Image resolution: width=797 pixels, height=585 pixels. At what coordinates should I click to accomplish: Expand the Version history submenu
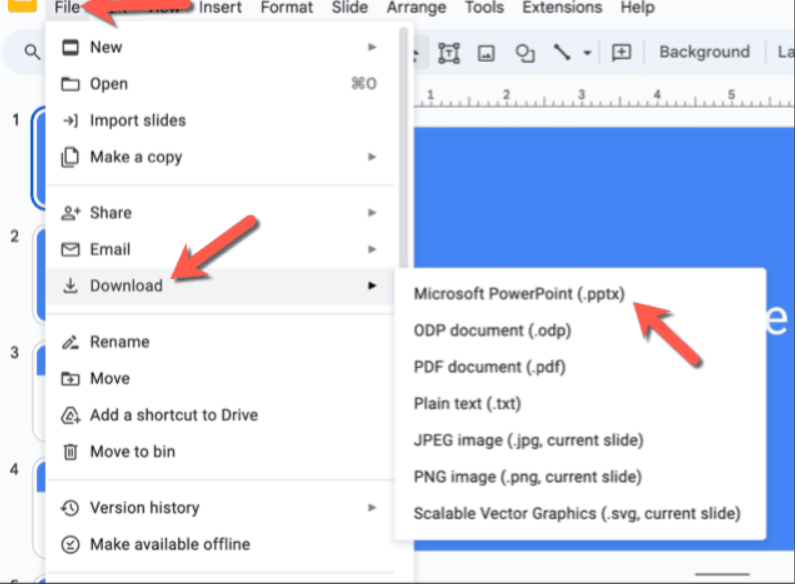tap(372, 508)
